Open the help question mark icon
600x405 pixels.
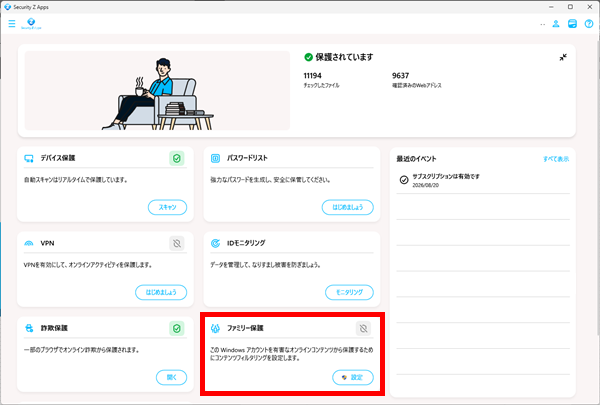tap(589, 24)
